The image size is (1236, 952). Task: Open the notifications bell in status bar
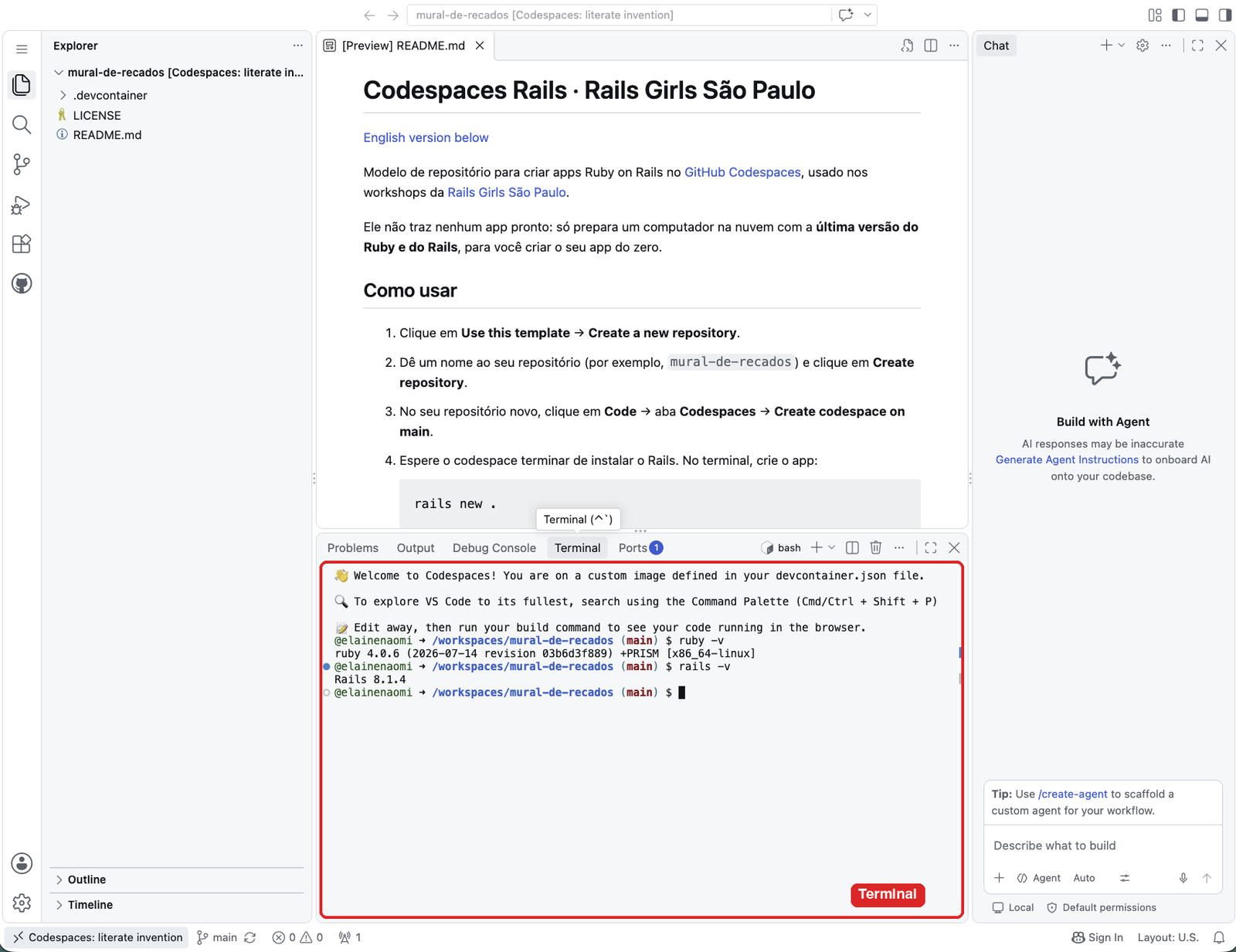[x=1219, y=937]
